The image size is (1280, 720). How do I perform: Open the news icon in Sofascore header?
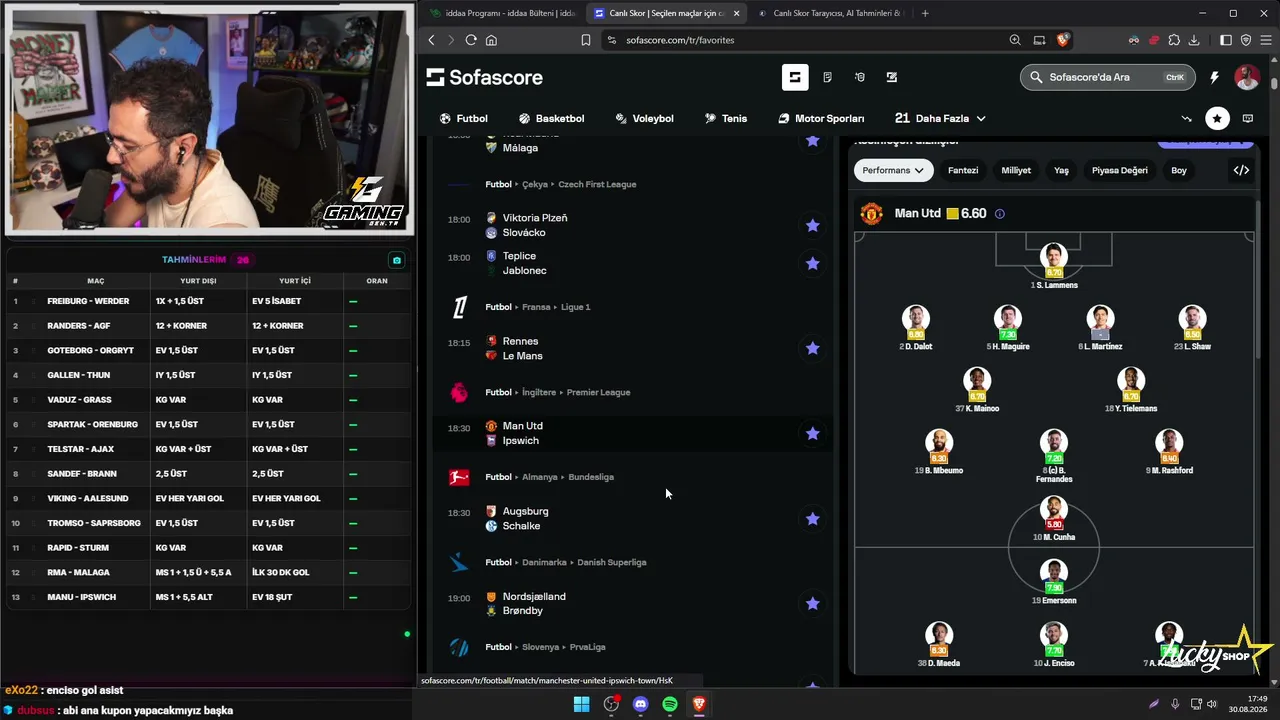click(x=827, y=77)
